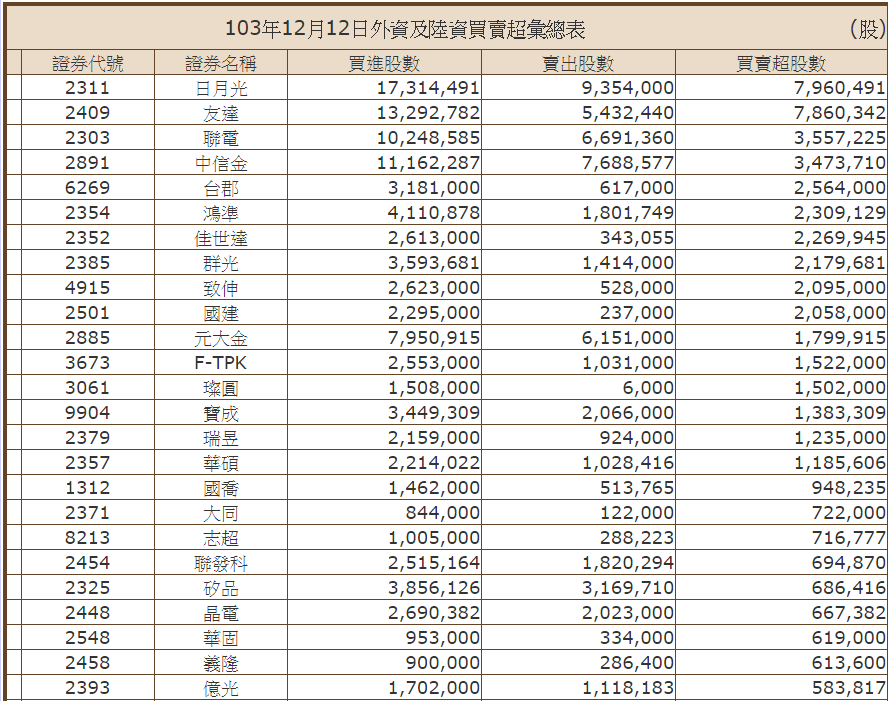Image resolution: width=891 pixels, height=701 pixels.
Task: Select stock code 2354
Action: click(88, 213)
